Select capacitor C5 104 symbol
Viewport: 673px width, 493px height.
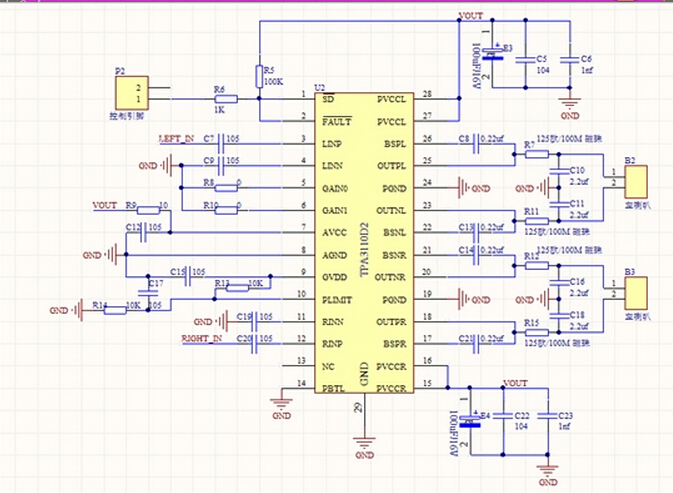(x=526, y=59)
